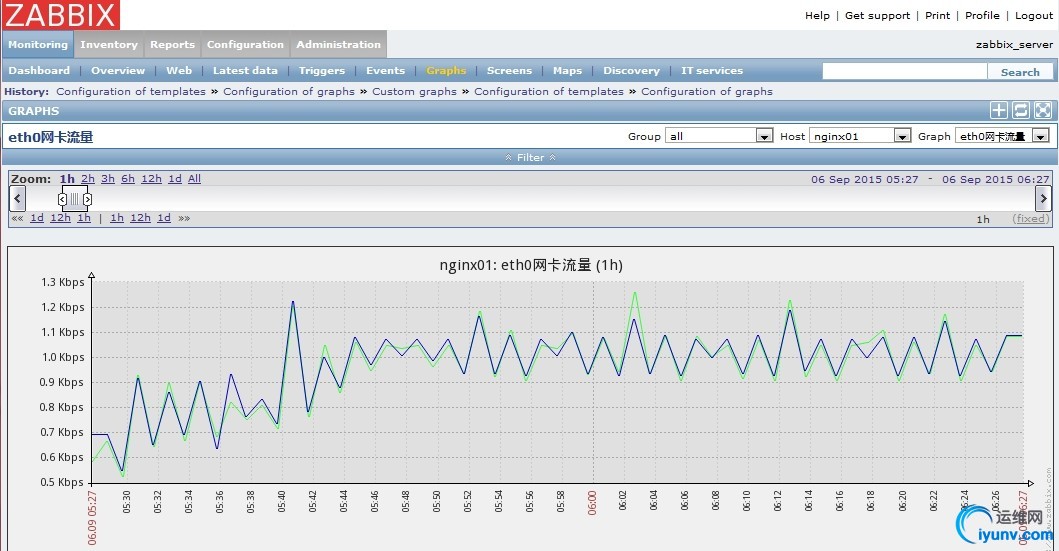Toggle the (fixed) period link
1059x551 pixels.
[x=1031, y=219]
